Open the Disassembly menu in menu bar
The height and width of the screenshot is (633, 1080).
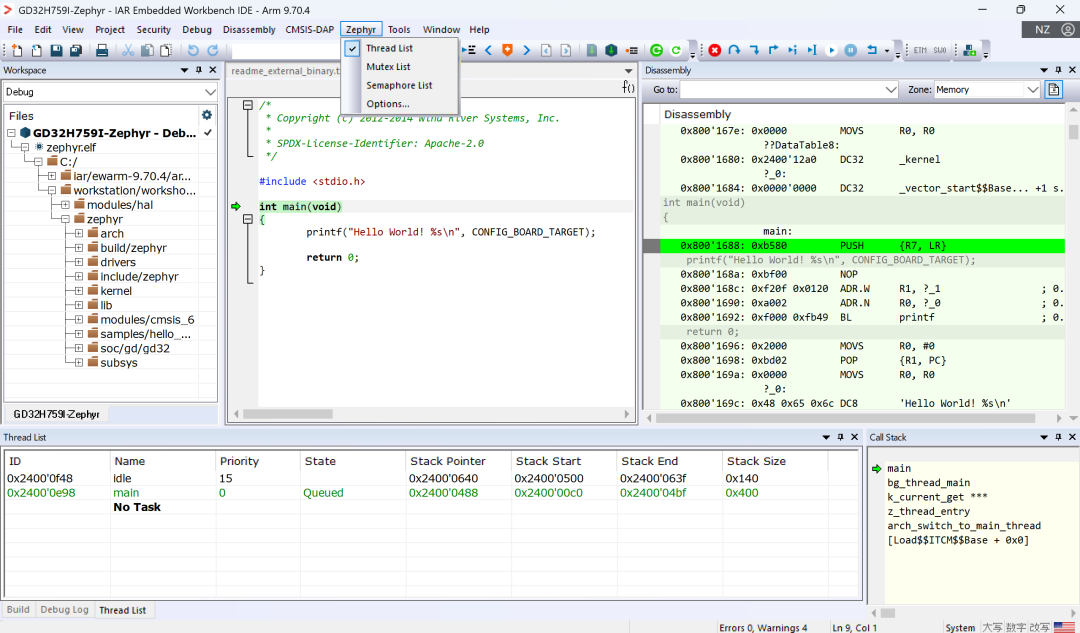[x=249, y=30]
